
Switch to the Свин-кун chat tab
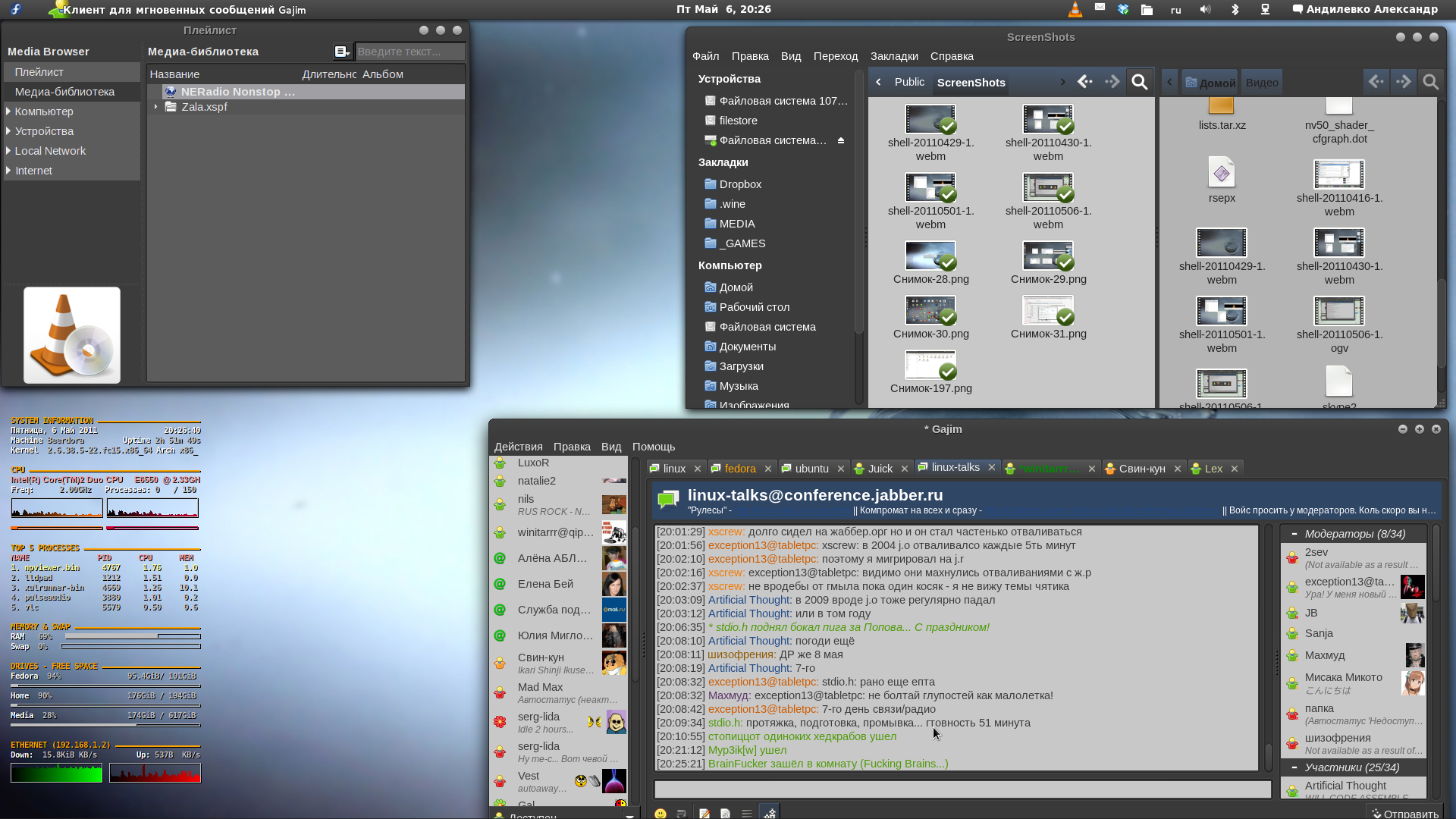pos(1141,469)
